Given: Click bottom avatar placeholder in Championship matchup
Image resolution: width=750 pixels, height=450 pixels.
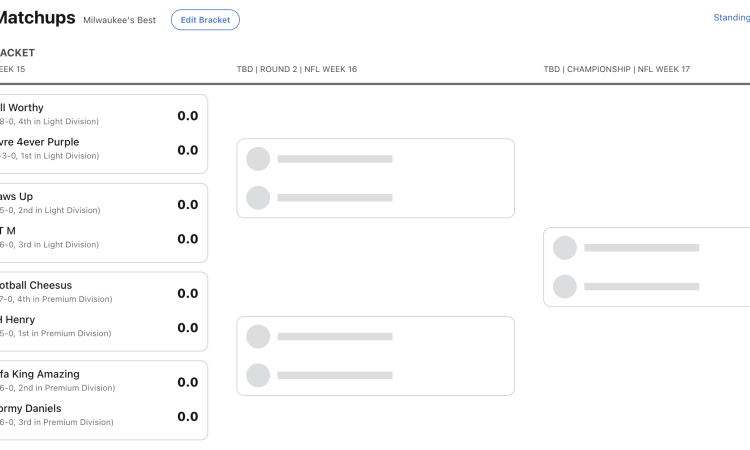Looking at the screenshot, I should click(565, 286).
